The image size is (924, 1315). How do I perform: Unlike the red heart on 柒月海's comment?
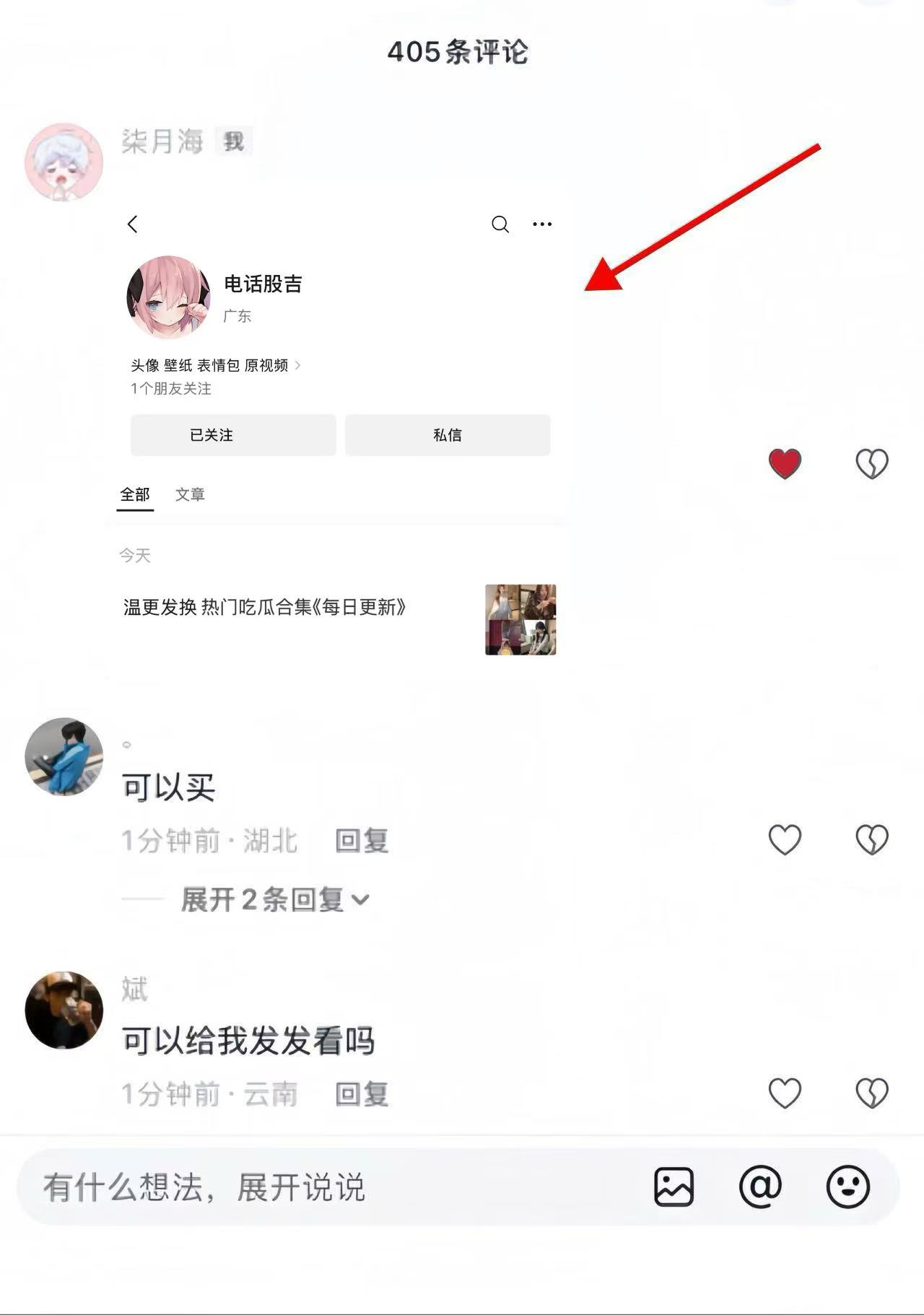[x=785, y=463]
